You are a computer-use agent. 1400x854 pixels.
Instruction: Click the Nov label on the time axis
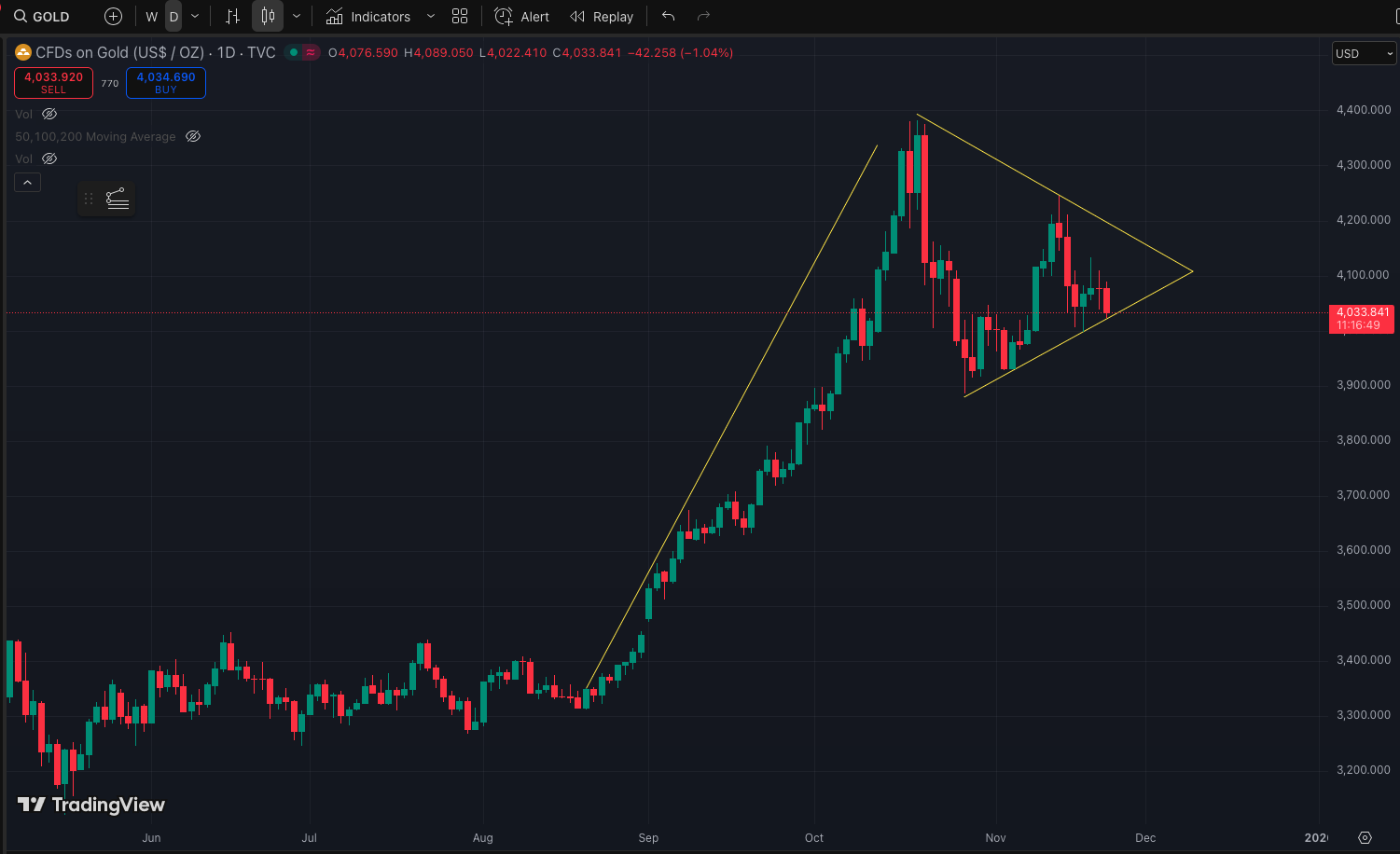pyautogui.click(x=996, y=838)
